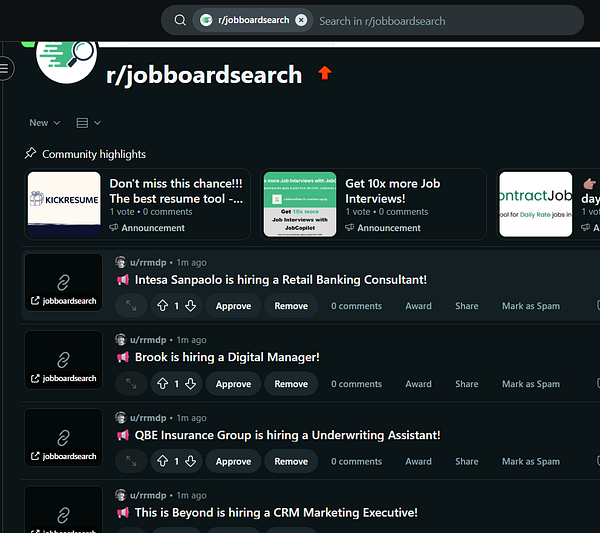This screenshot has height=533, width=600.
Task: Open QBE Insurance Underwriting Assistant post
Action: point(287,435)
